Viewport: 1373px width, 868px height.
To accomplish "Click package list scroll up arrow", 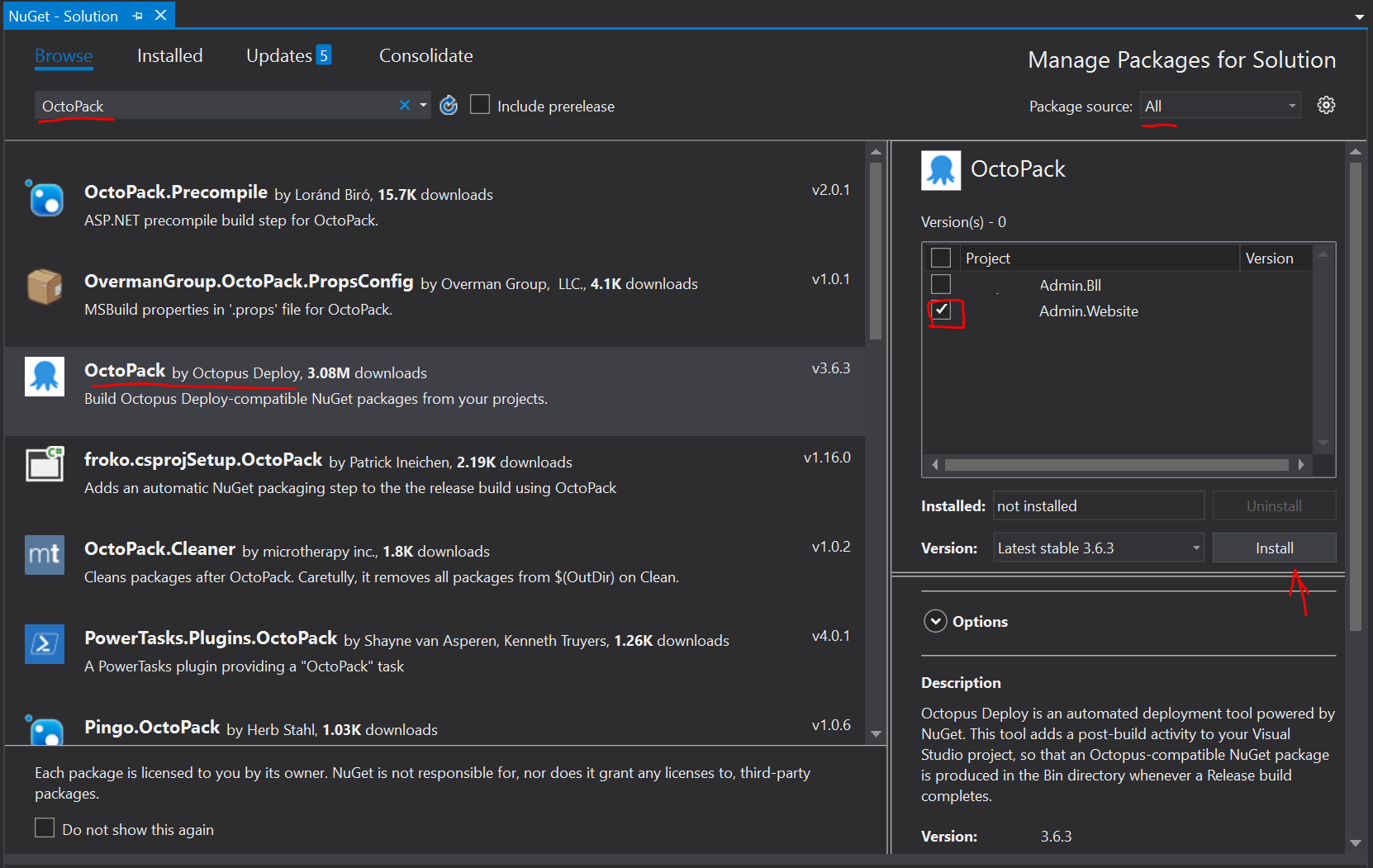I will coord(876,152).
